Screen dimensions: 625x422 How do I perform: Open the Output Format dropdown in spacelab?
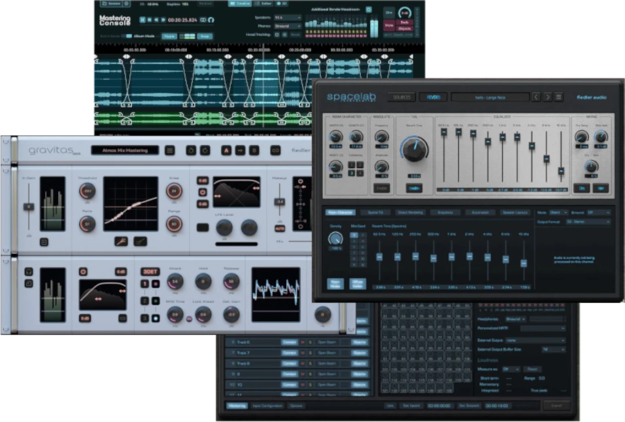pos(588,222)
